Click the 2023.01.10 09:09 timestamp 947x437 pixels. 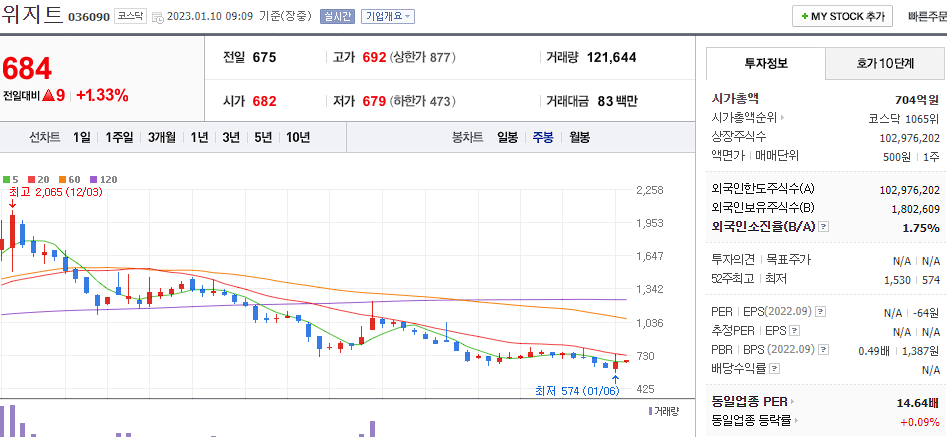pos(210,17)
